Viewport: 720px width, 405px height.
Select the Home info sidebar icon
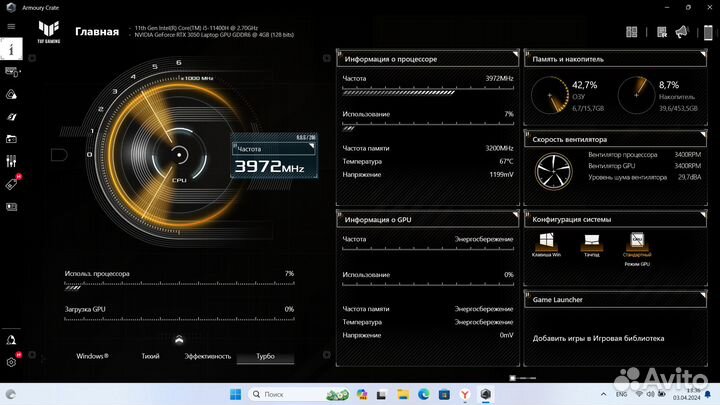(11, 49)
